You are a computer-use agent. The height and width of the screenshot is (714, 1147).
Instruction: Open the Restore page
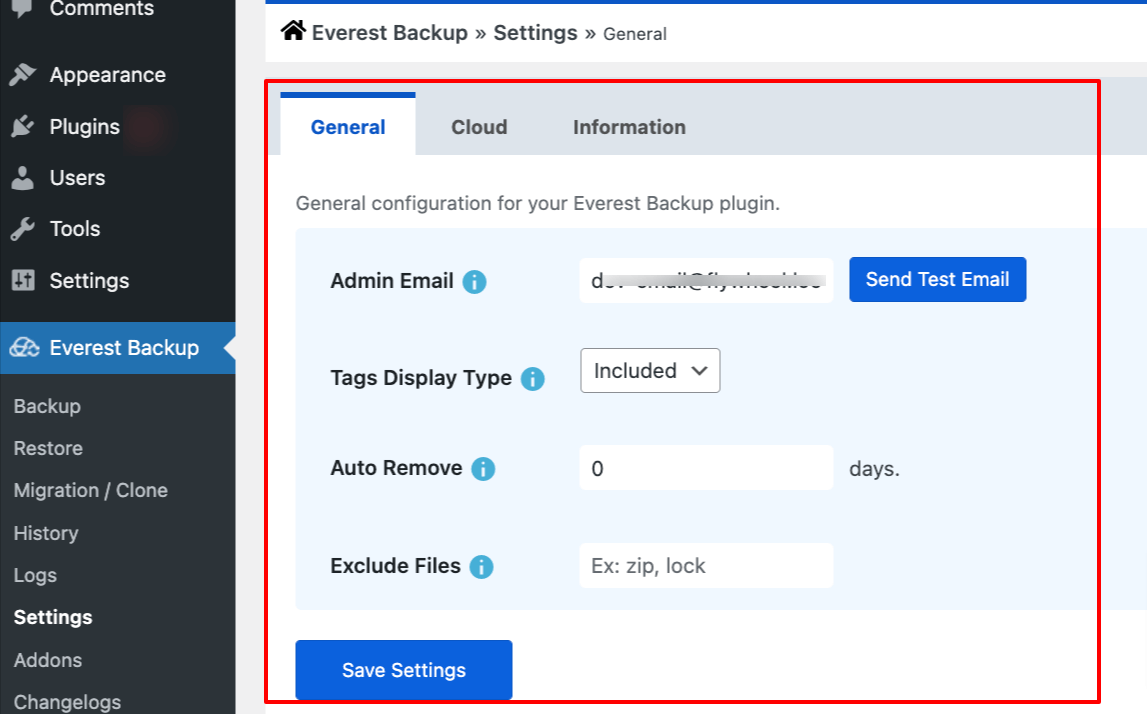point(47,448)
